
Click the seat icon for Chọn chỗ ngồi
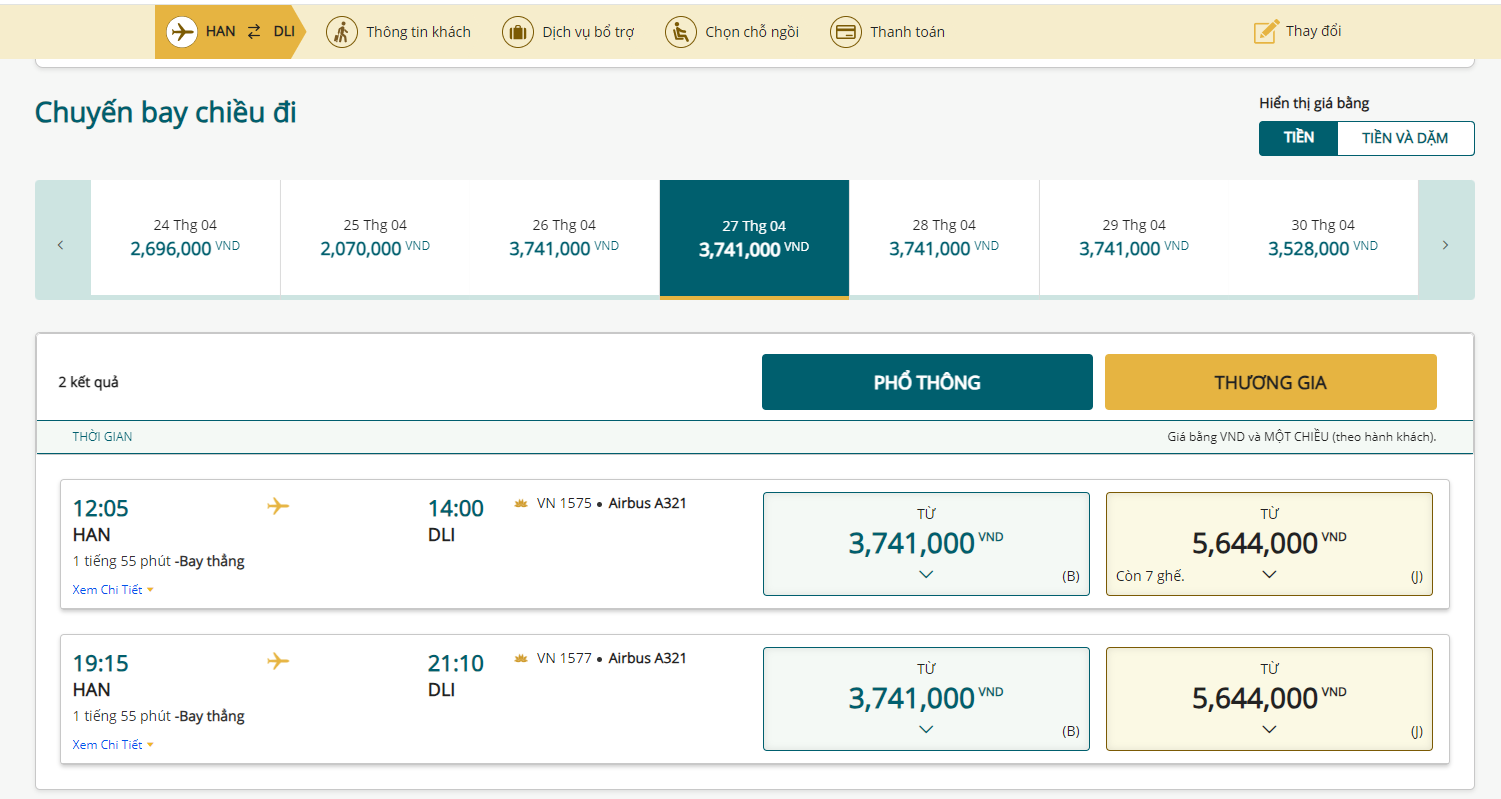point(681,32)
